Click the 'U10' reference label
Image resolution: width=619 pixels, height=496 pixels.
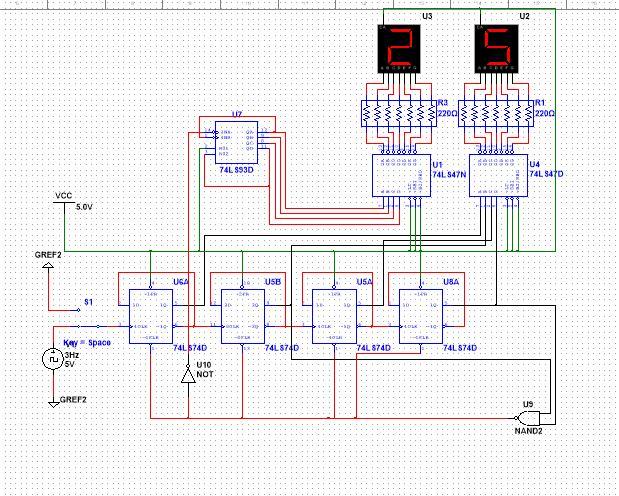pyautogui.click(x=204, y=365)
